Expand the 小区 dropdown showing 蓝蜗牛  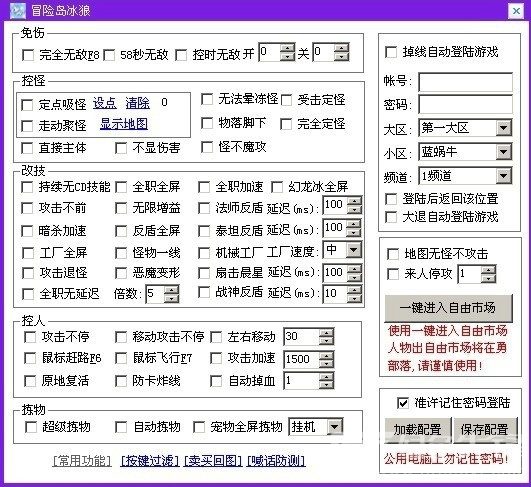[x=465, y=151]
